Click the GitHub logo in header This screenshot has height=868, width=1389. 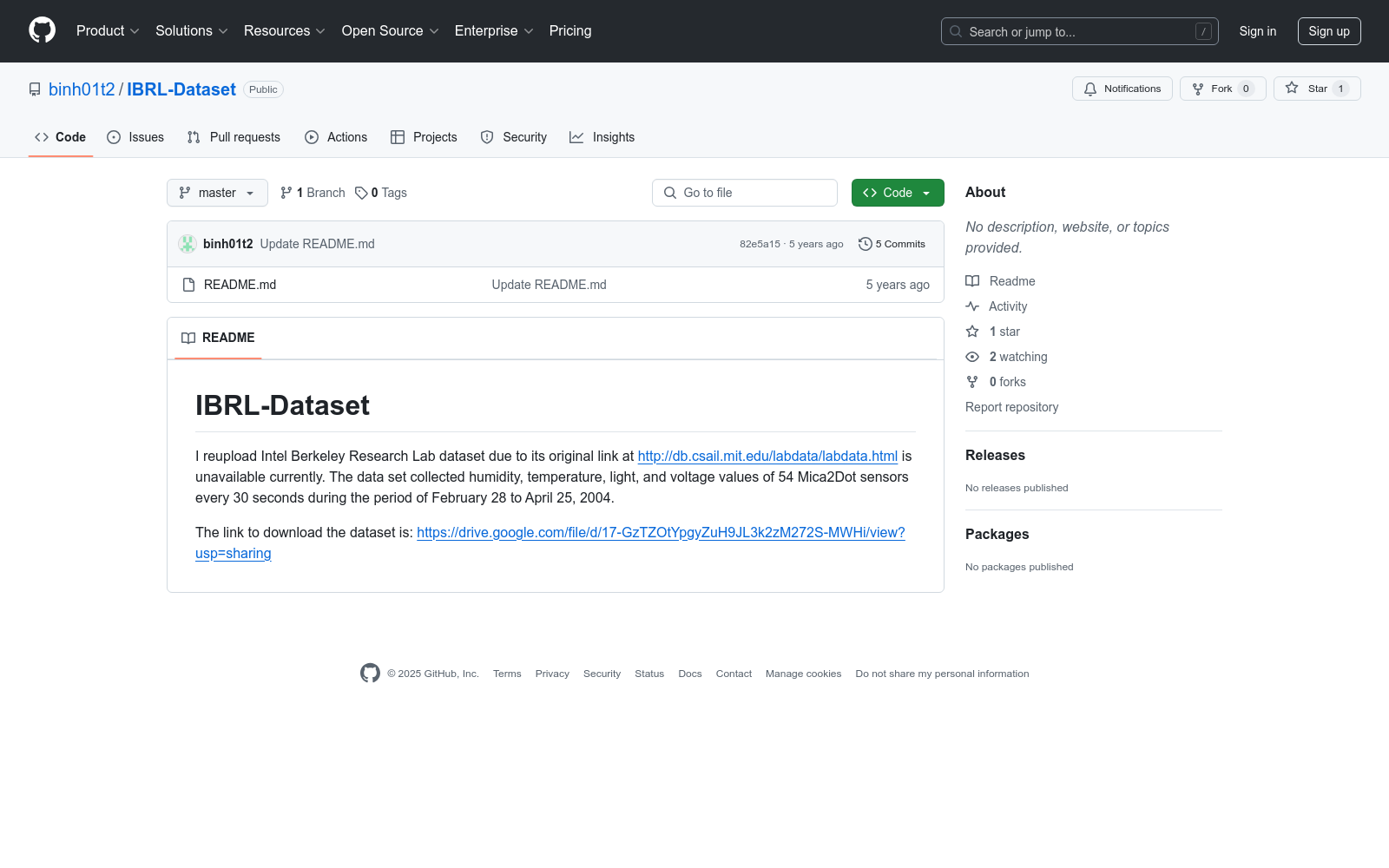point(42,30)
